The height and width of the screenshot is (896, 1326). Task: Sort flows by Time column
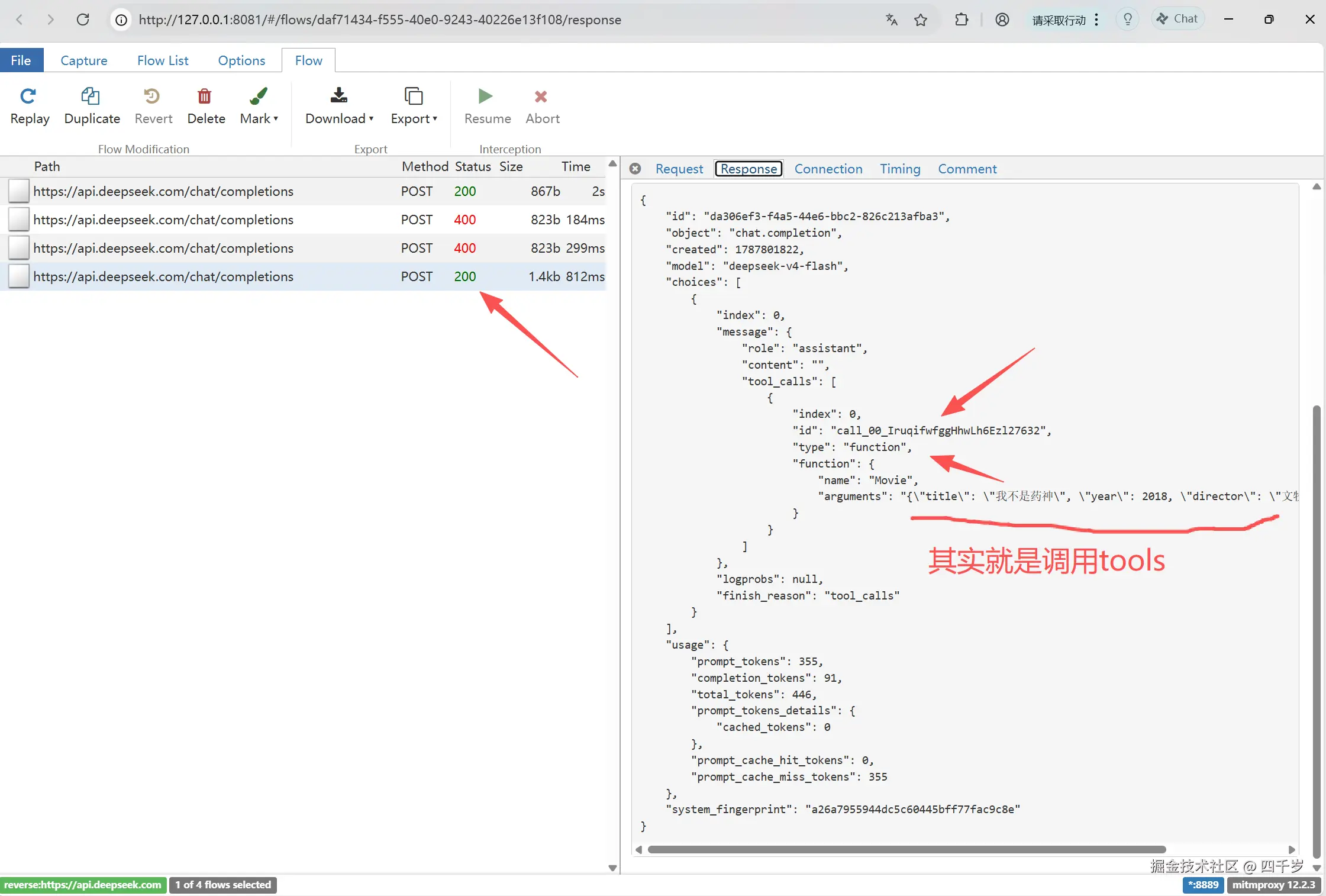pyautogui.click(x=576, y=166)
